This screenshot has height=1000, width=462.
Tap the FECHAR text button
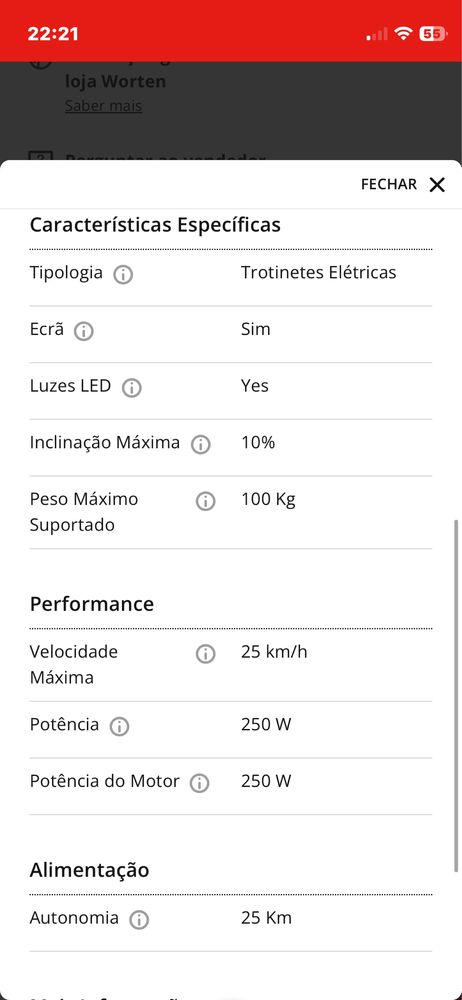(x=389, y=184)
